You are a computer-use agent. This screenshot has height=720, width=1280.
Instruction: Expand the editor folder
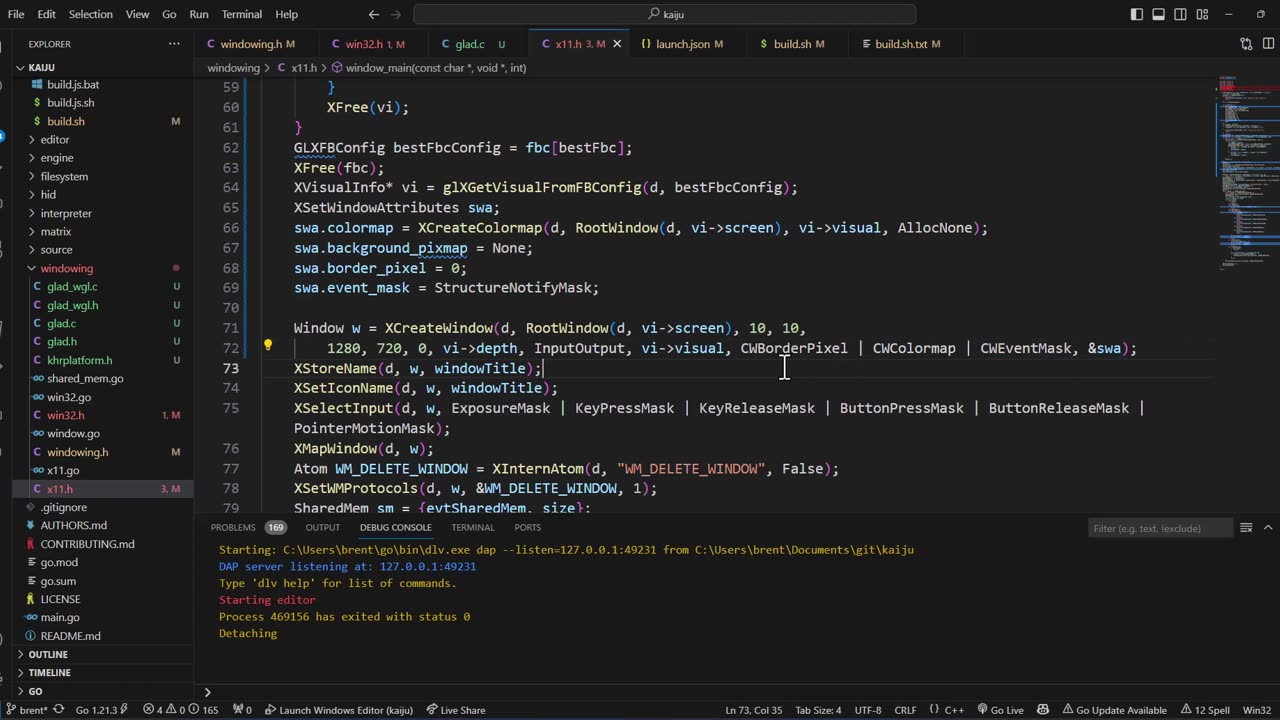(x=55, y=139)
